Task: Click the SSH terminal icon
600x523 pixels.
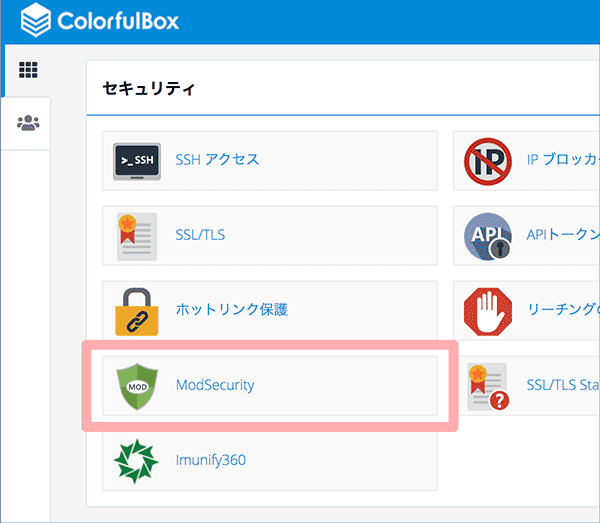Action: coord(137,160)
